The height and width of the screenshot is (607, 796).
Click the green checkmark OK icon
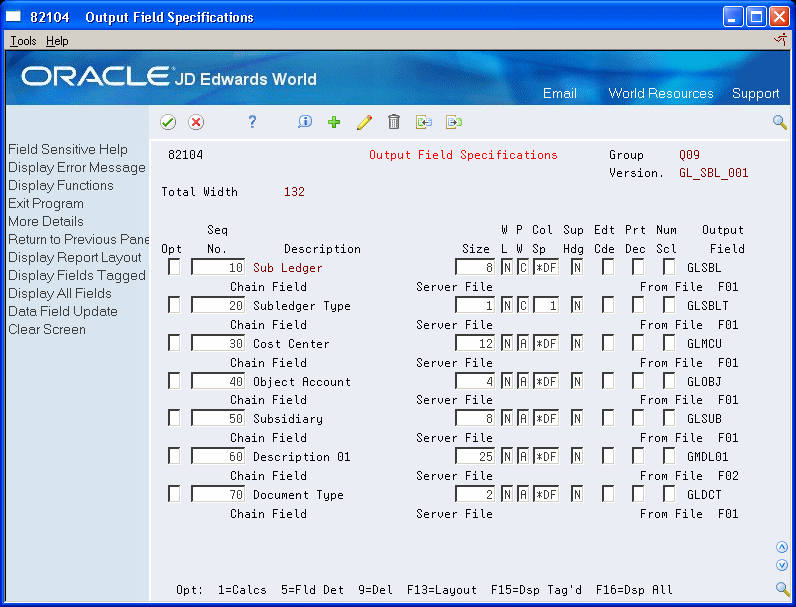168,122
